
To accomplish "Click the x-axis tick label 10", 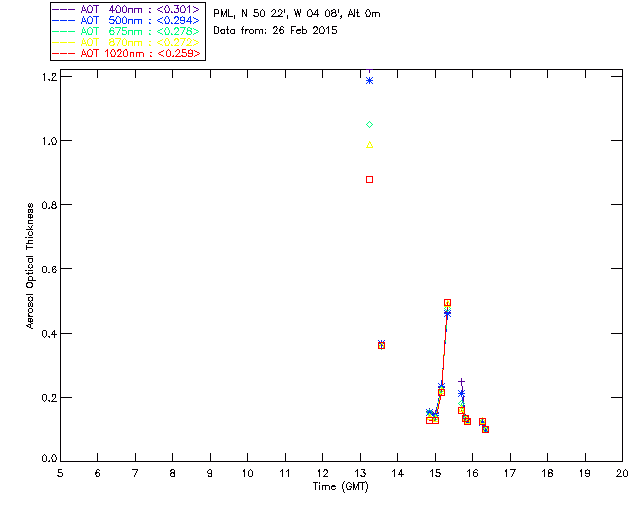I will [x=247, y=473].
